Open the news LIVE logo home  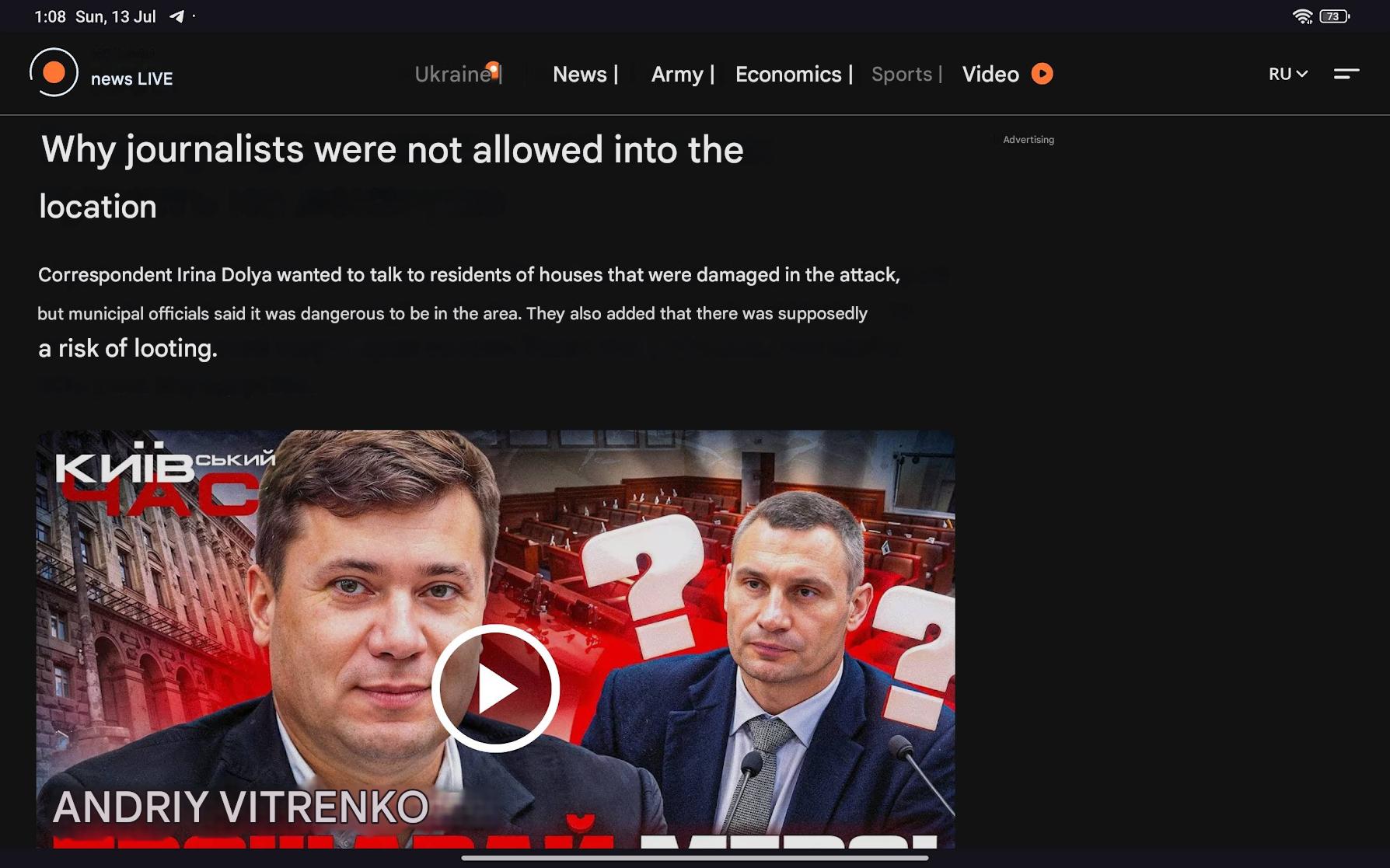click(101, 73)
